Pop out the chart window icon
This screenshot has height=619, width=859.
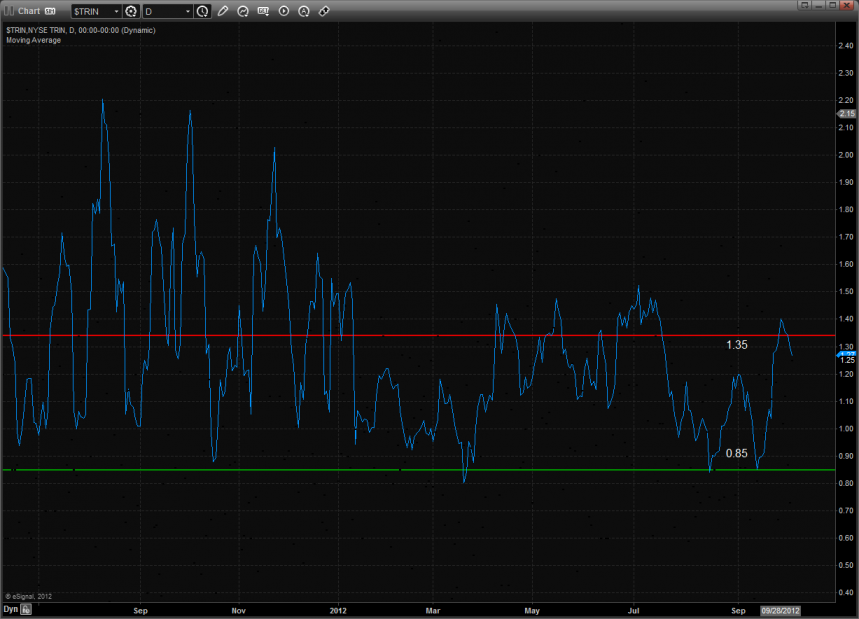(804, 5)
